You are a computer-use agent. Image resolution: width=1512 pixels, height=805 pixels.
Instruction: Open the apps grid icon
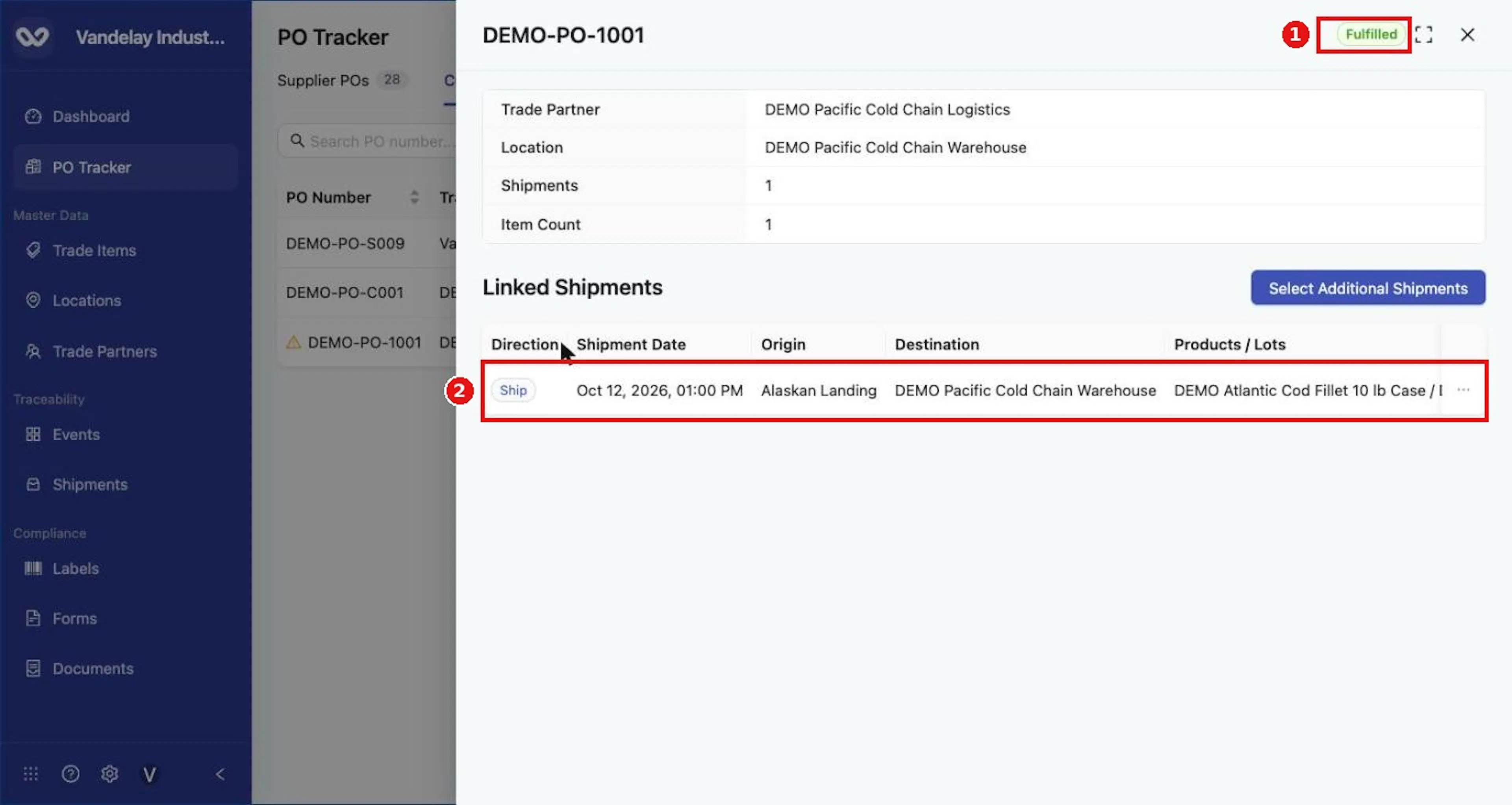click(x=31, y=774)
